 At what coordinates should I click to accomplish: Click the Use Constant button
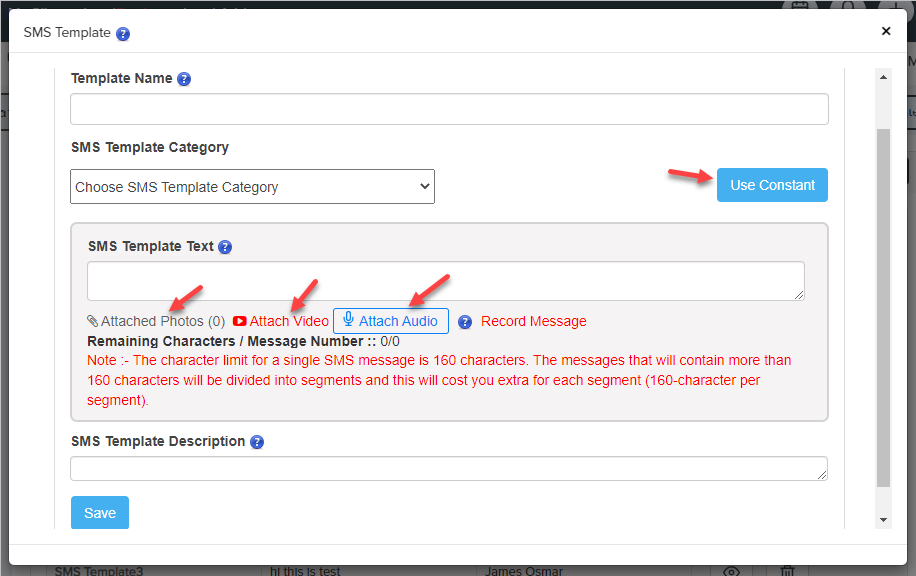772,185
